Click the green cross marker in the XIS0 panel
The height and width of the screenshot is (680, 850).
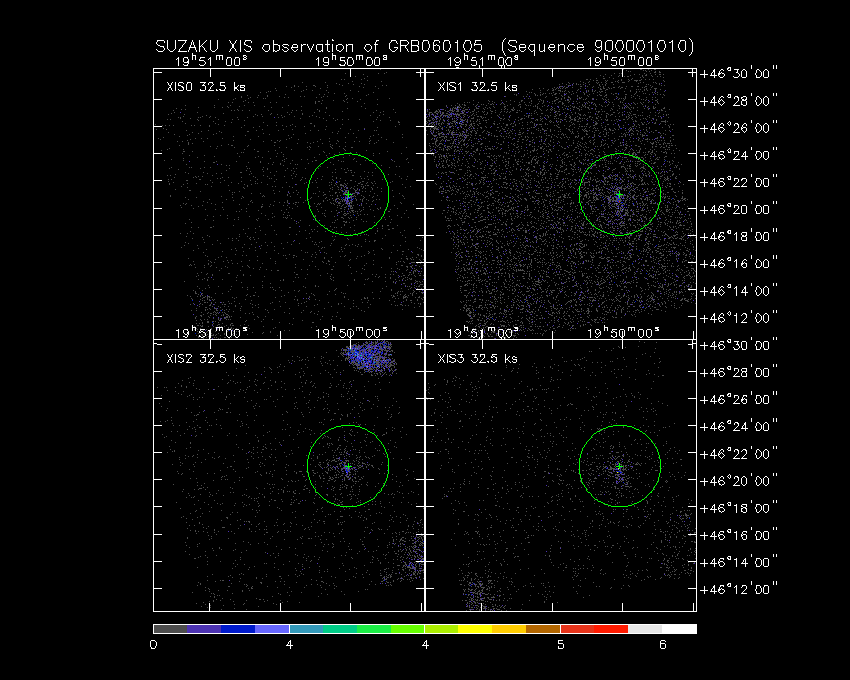348,194
